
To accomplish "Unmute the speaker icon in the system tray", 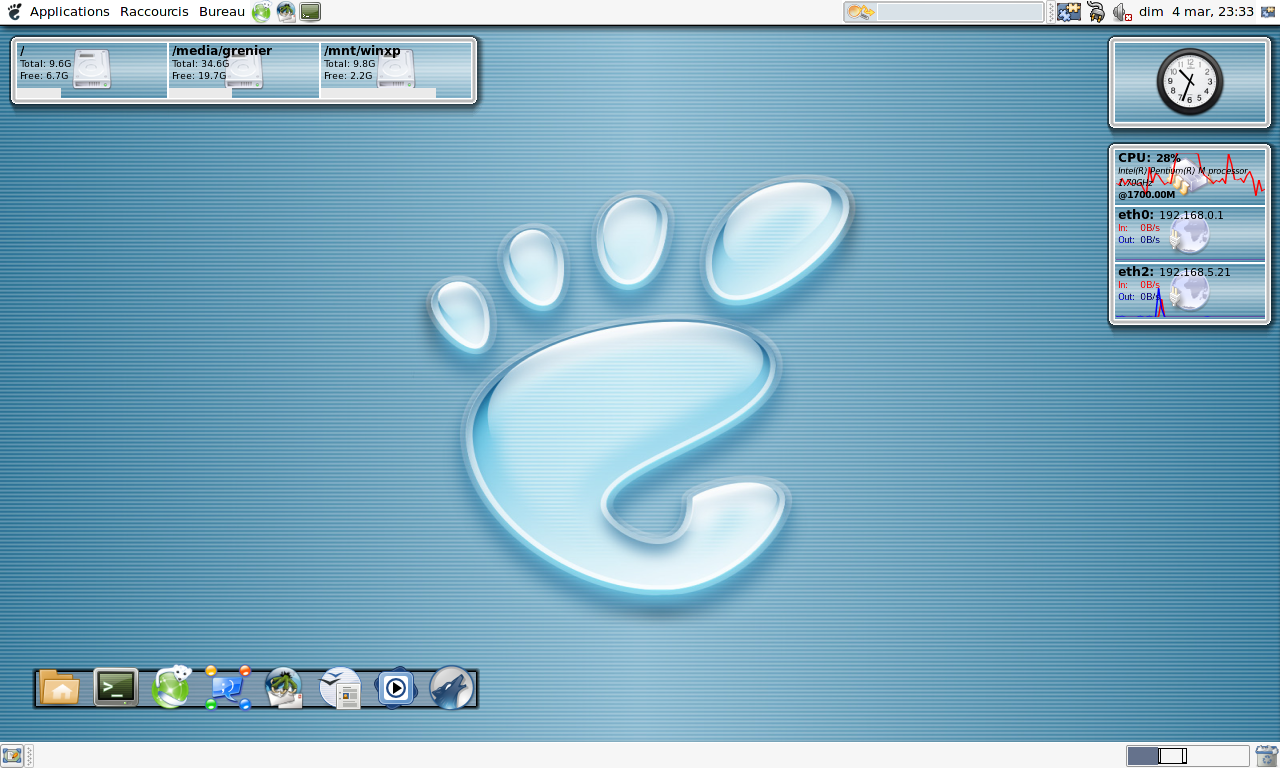I will click(1119, 11).
